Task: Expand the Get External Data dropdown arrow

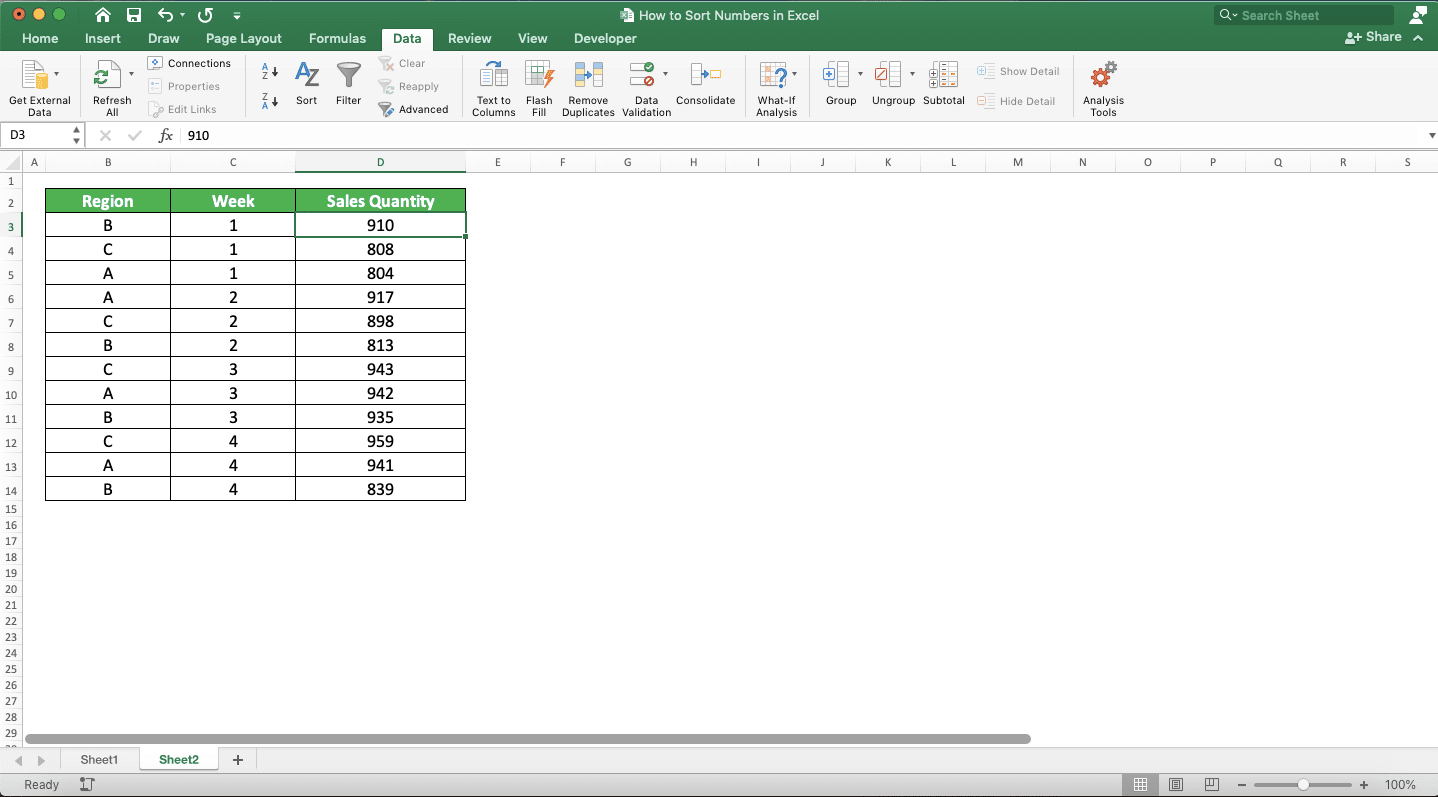Action: pyautogui.click(x=56, y=73)
